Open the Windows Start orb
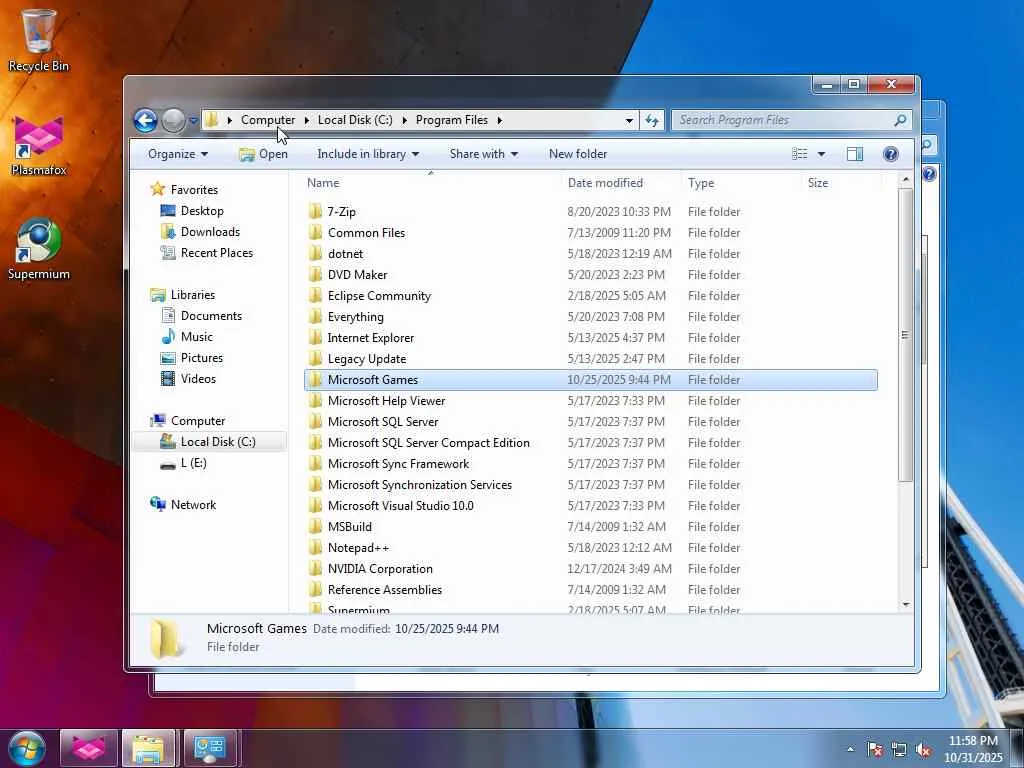 click(x=27, y=748)
